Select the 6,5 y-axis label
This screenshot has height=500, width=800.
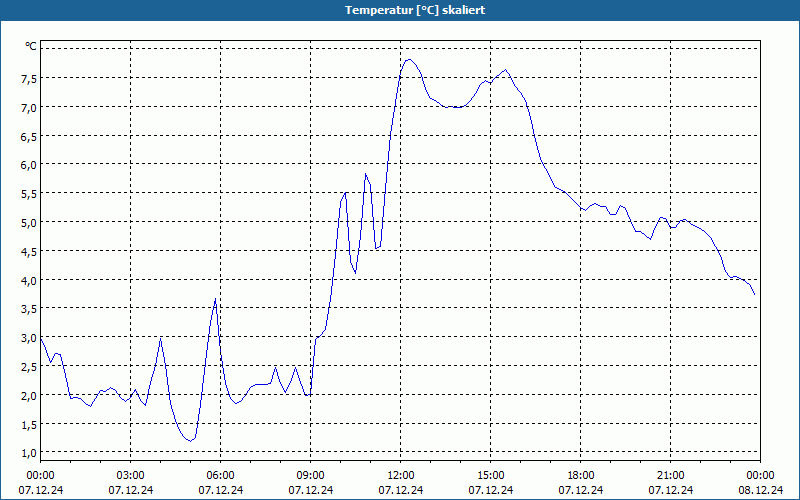[x=28, y=136]
